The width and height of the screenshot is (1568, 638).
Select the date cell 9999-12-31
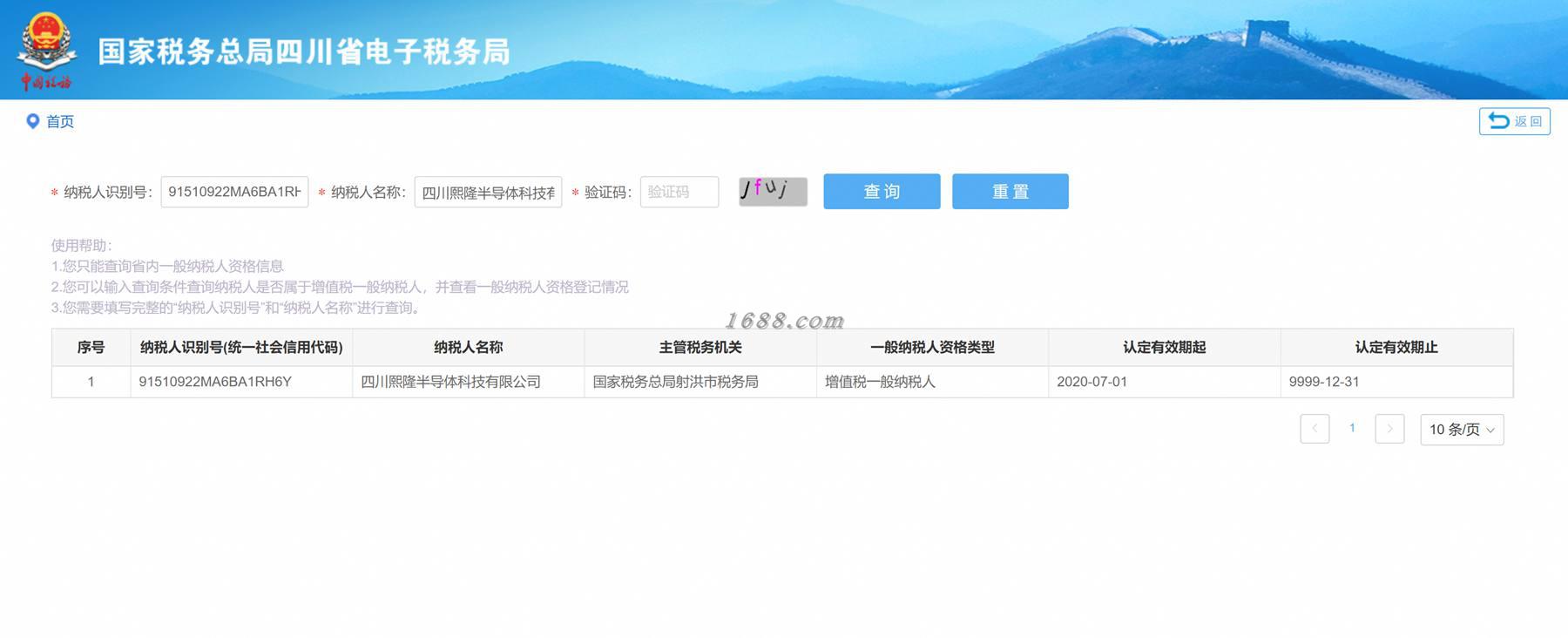coord(1396,382)
